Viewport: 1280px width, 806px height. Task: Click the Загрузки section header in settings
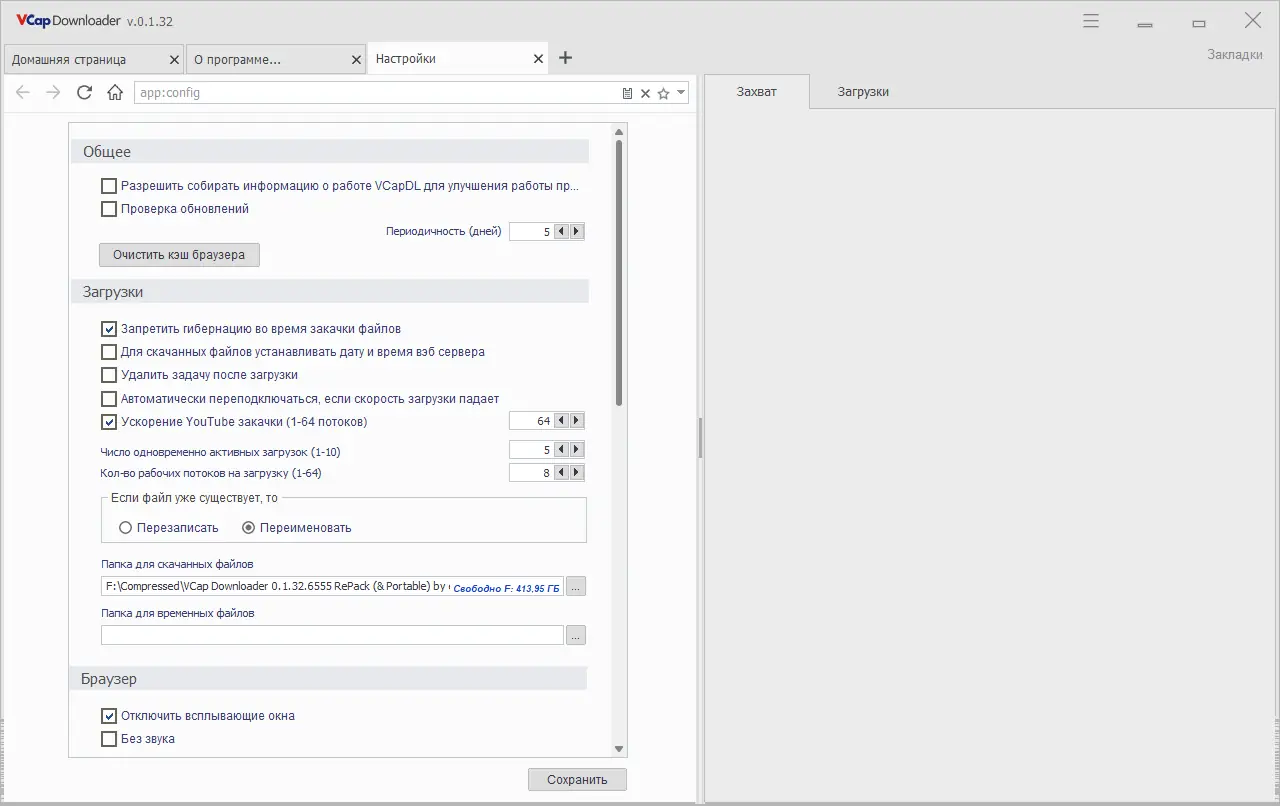[x=330, y=292]
